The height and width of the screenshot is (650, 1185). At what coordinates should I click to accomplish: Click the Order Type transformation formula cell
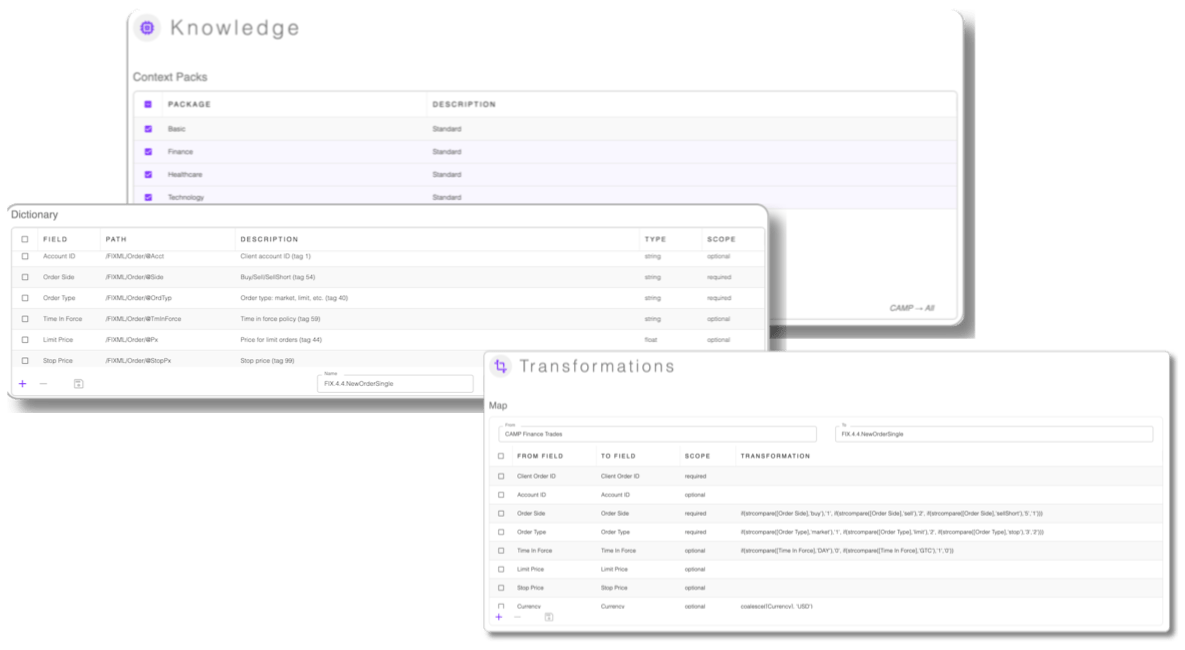point(892,532)
